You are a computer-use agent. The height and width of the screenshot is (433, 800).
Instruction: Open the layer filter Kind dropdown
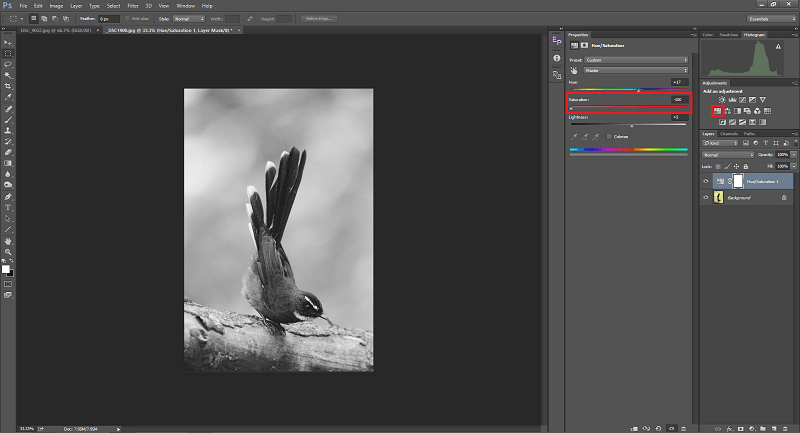pyautogui.click(x=720, y=143)
